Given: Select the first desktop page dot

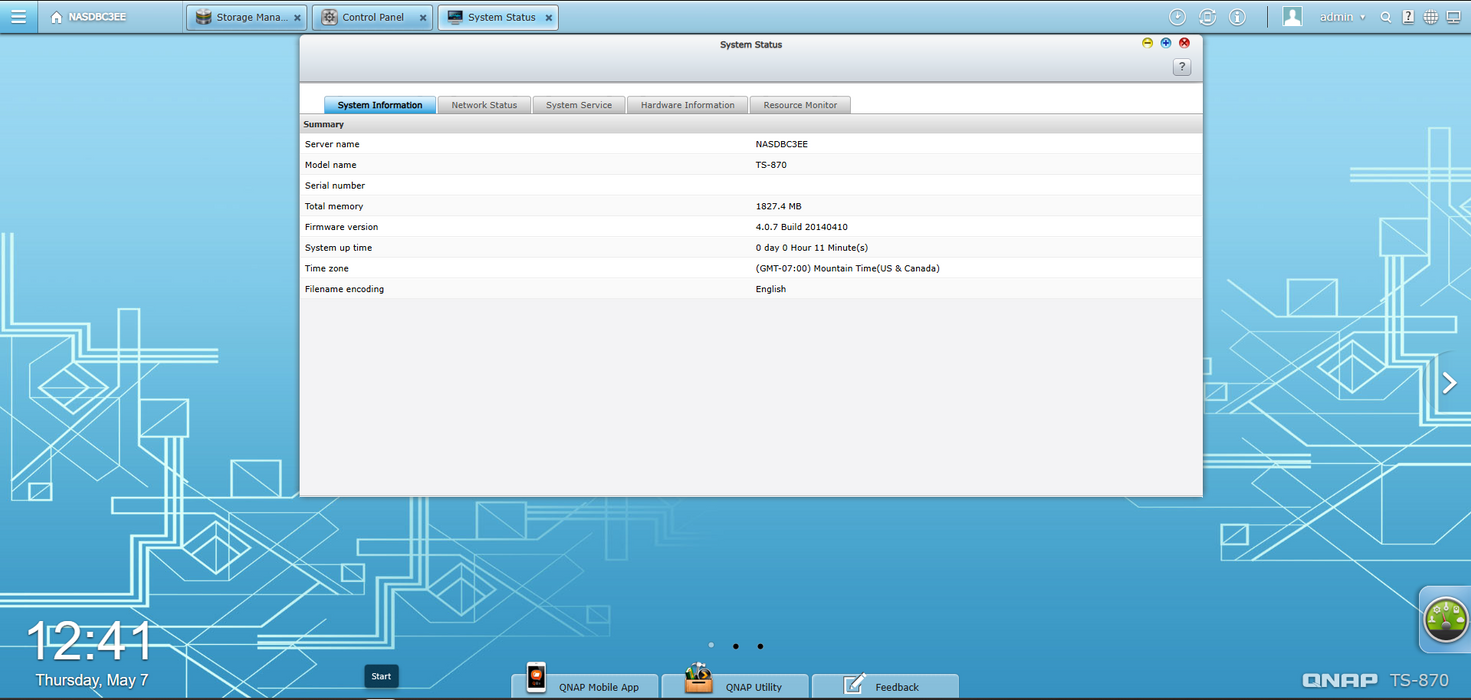Looking at the screenshot, I should point(711,646).
